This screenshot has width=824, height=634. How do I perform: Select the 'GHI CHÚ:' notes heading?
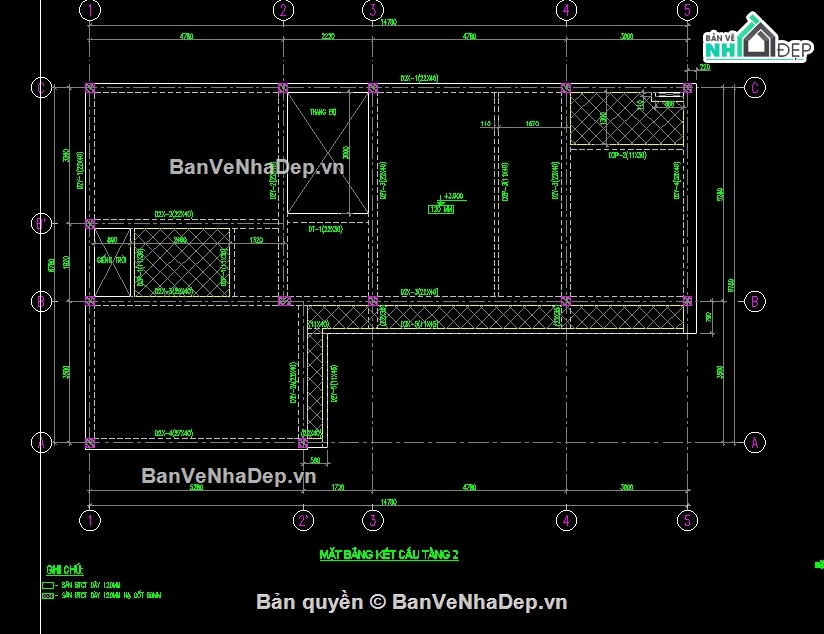coord(65,569)
